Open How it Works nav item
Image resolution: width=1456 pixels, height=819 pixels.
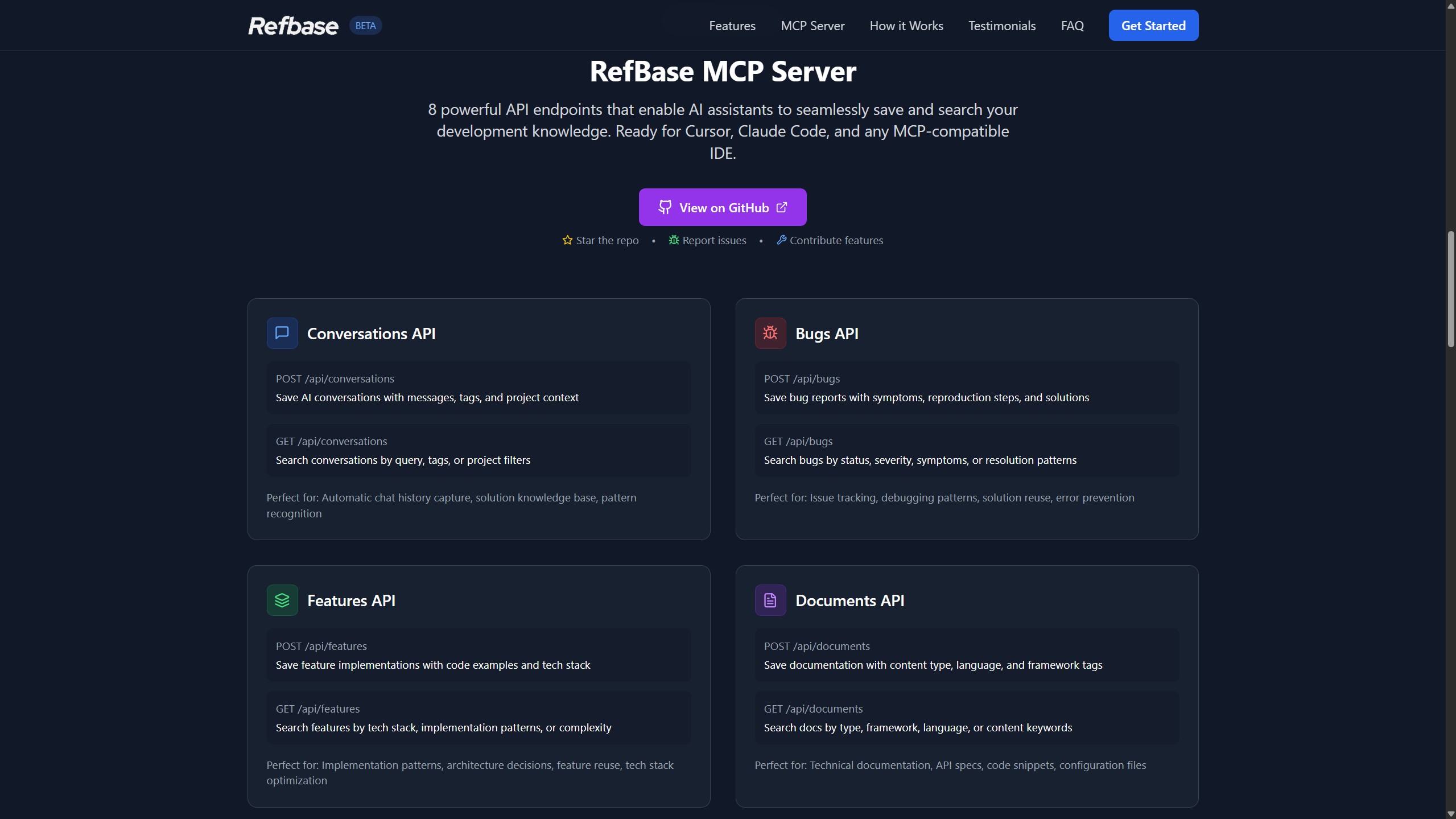(906, 26)
